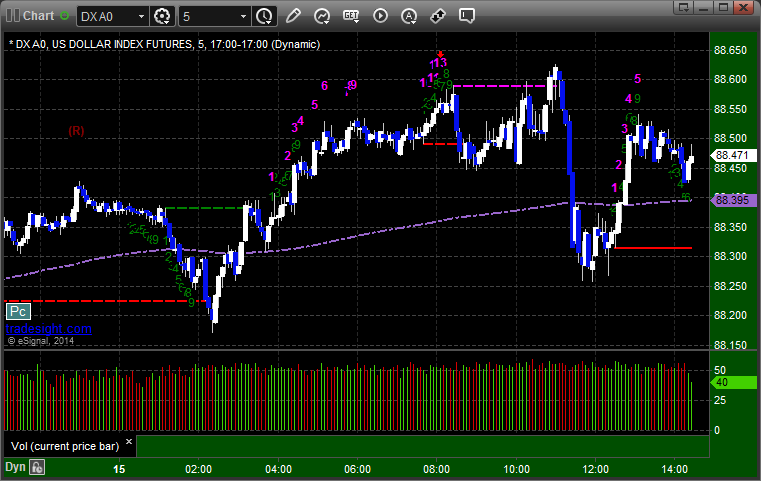
Task: Close the chart window
Action: 744,7
